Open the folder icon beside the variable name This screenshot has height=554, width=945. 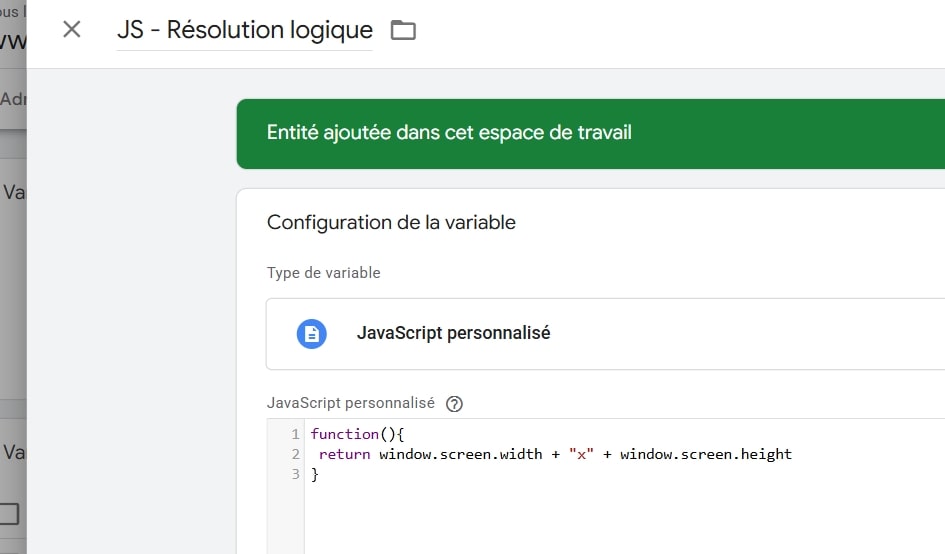click(403, 30)
